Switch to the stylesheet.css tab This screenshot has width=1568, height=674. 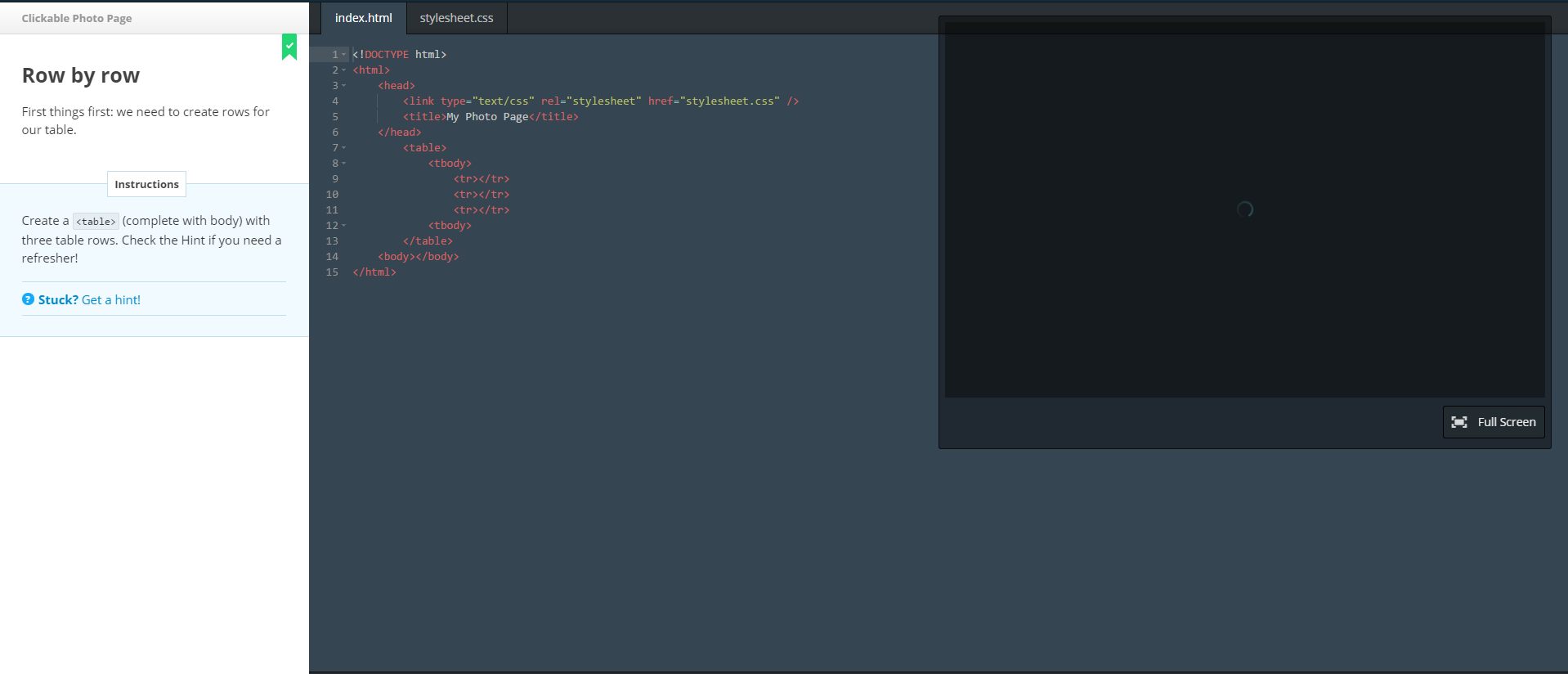456,18
